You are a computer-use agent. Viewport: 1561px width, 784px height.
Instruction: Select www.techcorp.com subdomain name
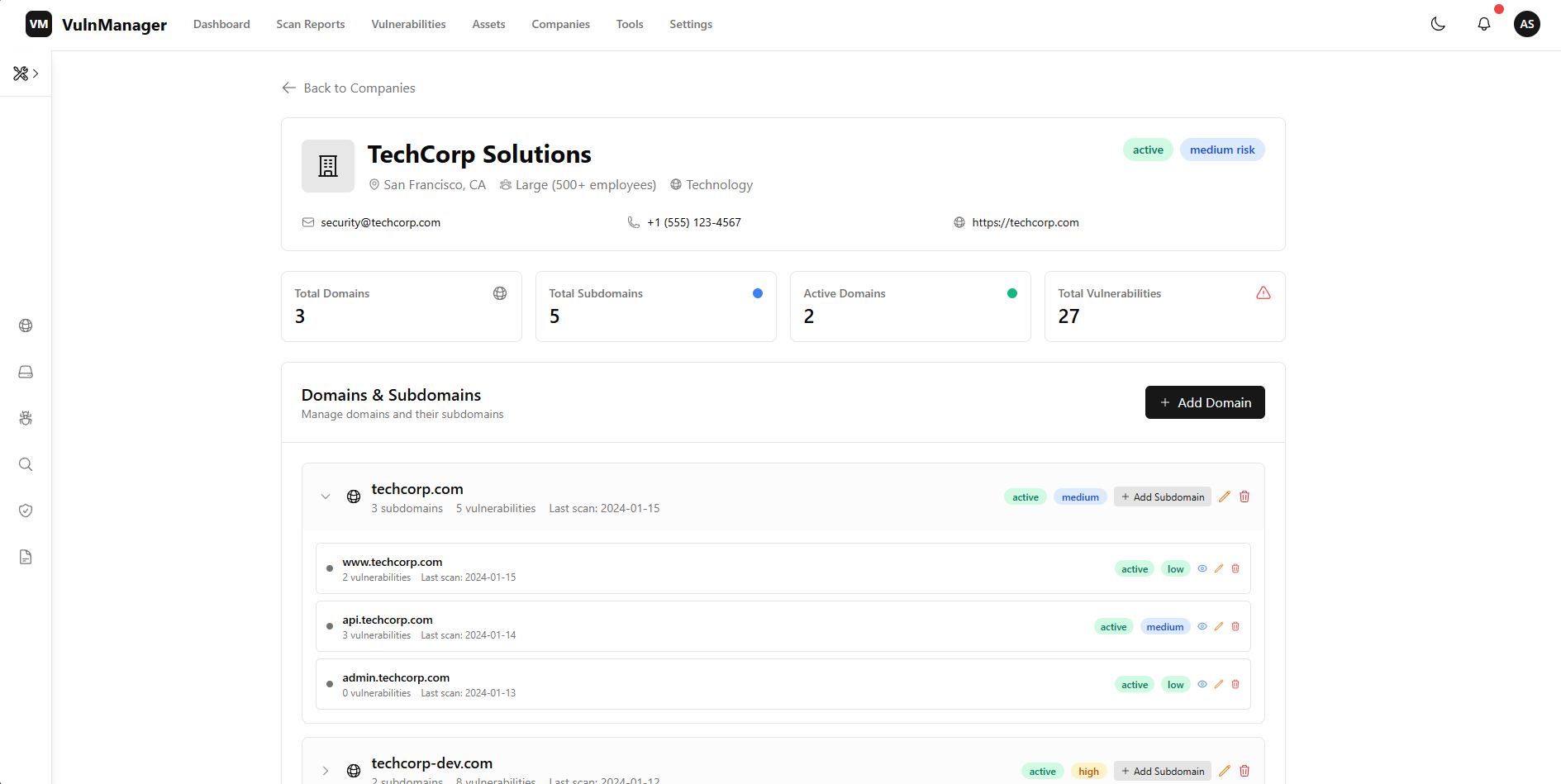click(393, 562)
